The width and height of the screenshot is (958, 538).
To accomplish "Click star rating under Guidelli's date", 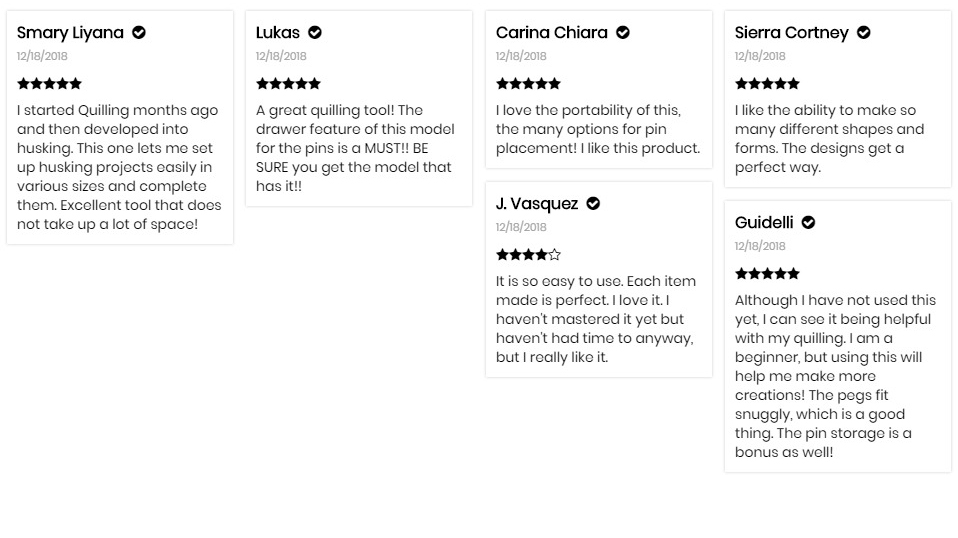I will coord(767,274).
